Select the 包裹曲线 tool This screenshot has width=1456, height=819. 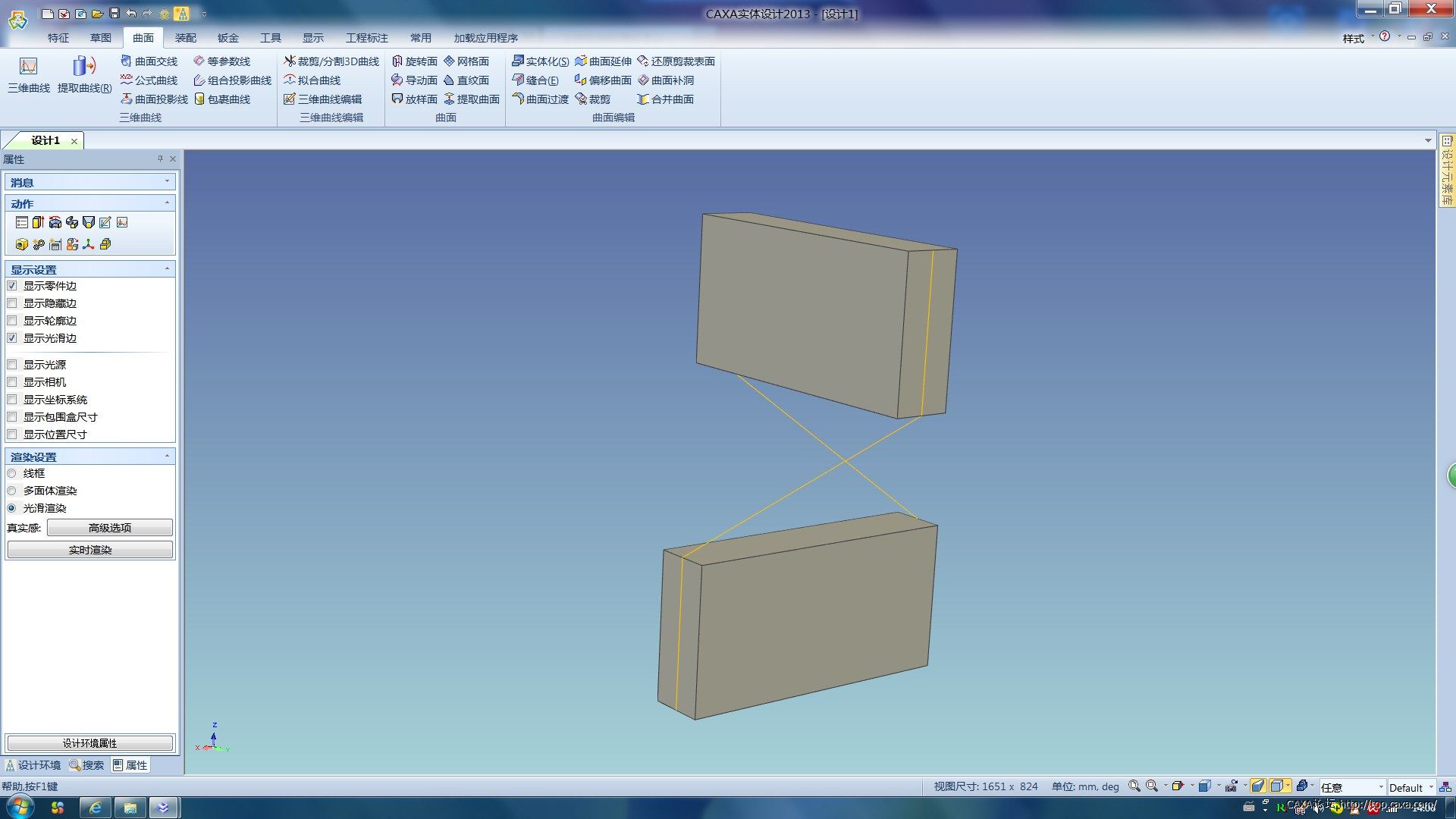coord(221,99)
